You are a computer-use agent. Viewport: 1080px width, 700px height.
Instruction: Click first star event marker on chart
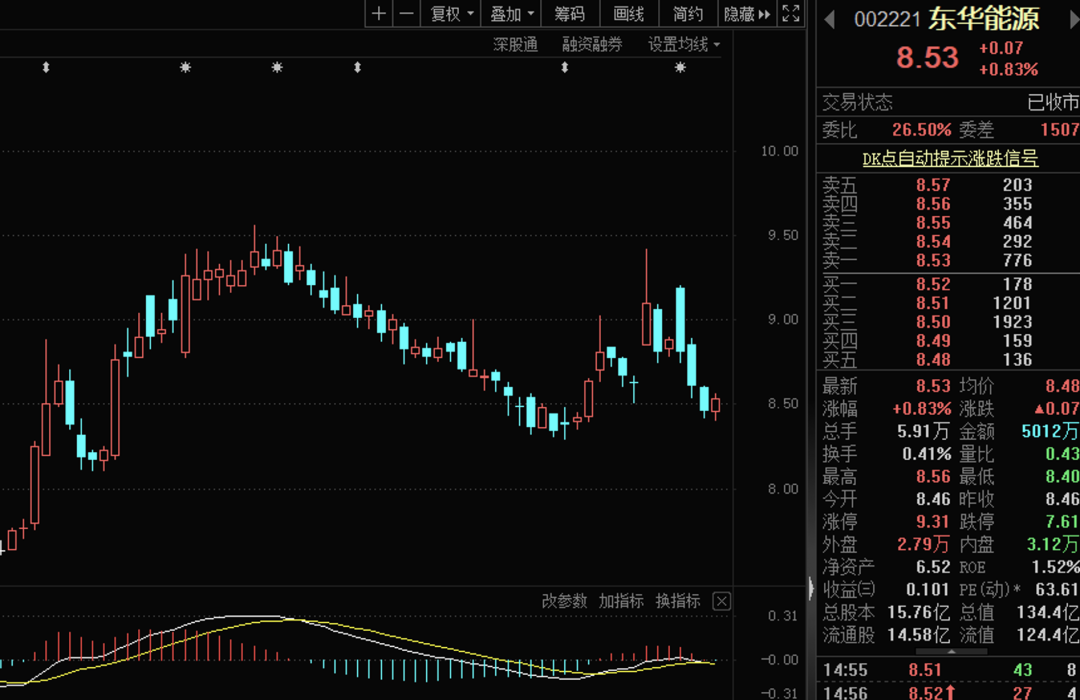click(185, 68)
